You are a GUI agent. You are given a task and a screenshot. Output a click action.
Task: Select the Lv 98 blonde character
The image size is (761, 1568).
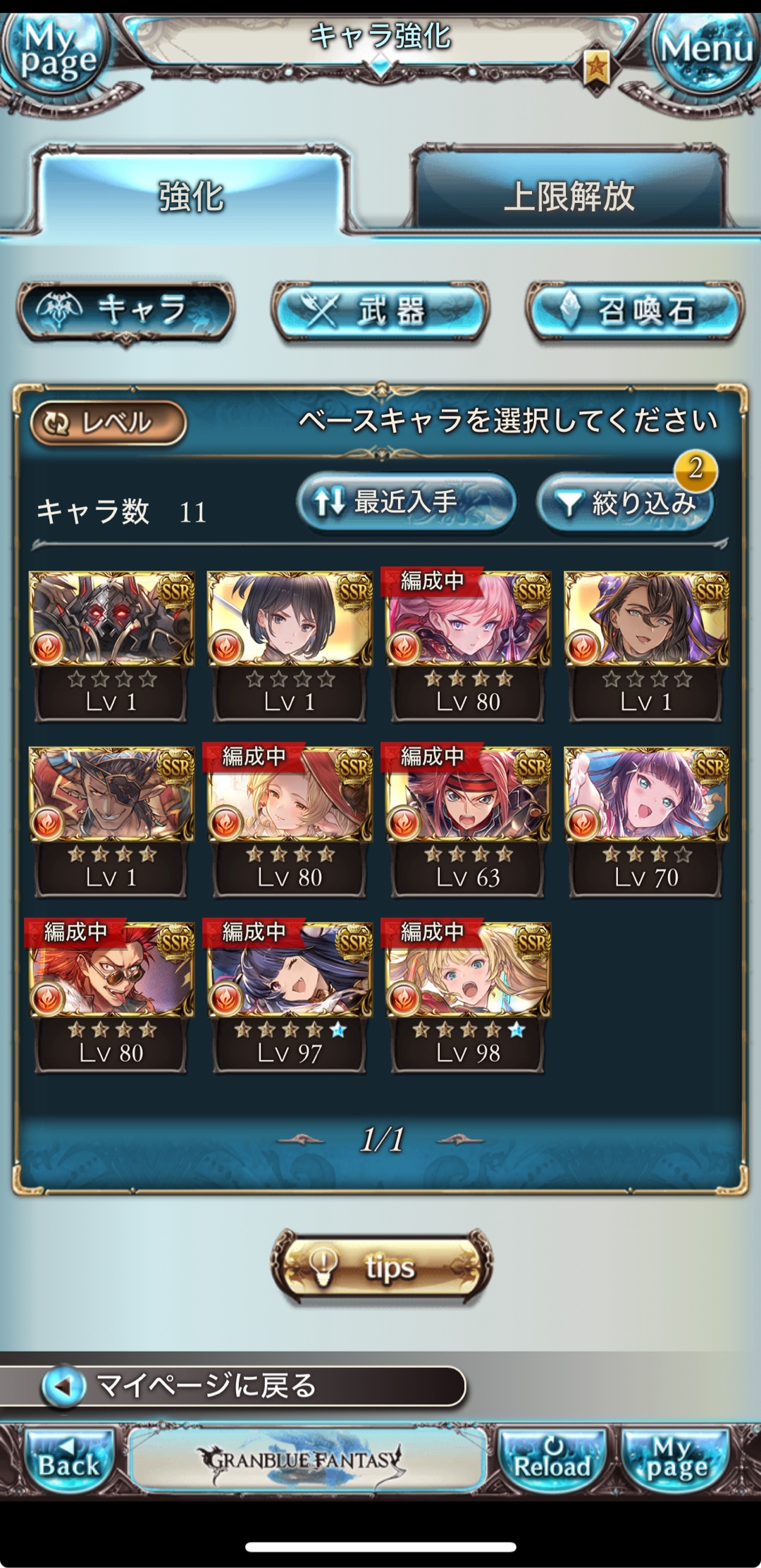tap(467, 996)
